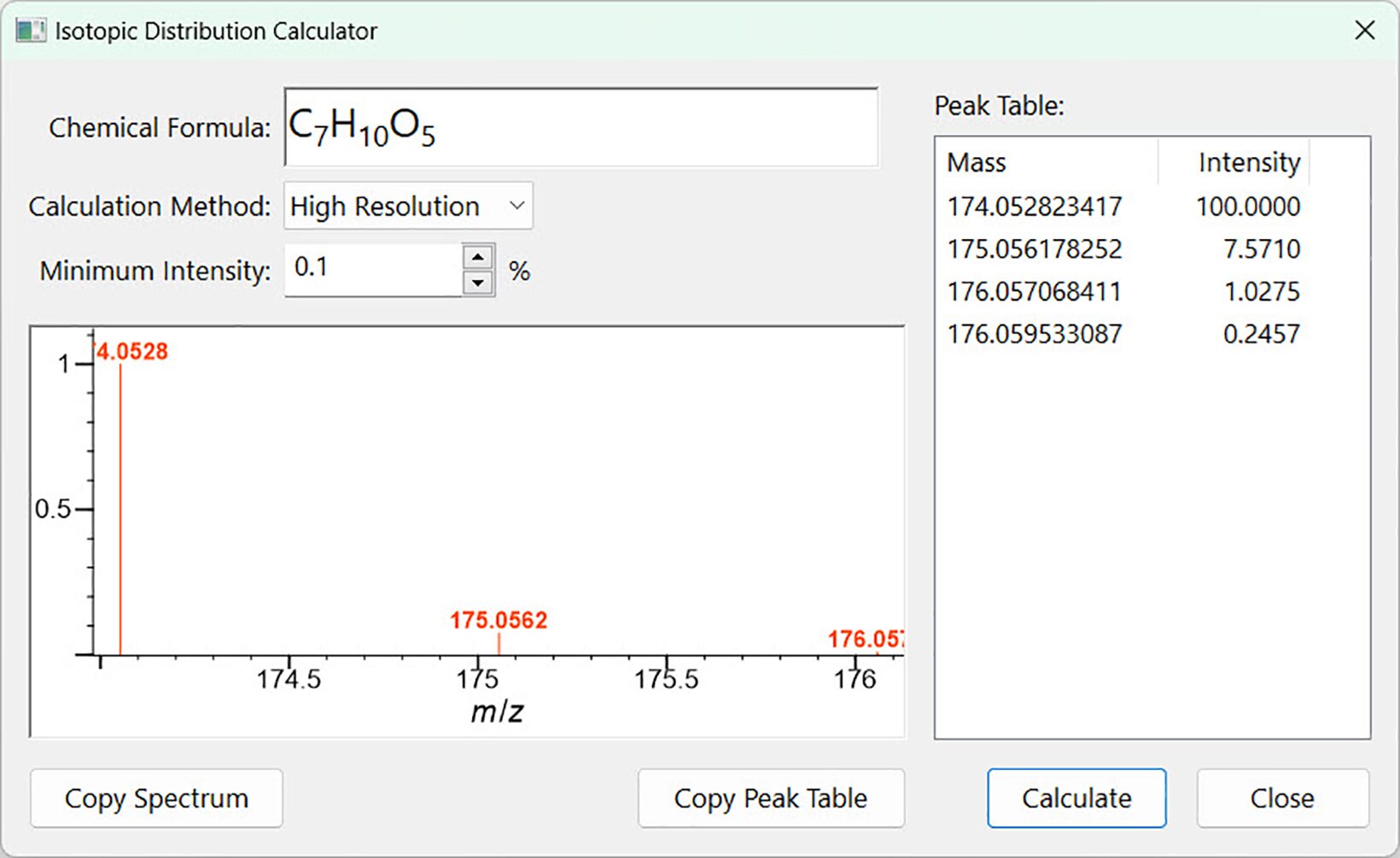Click the 175.0562 peak label in spectrum

[499, 620]
